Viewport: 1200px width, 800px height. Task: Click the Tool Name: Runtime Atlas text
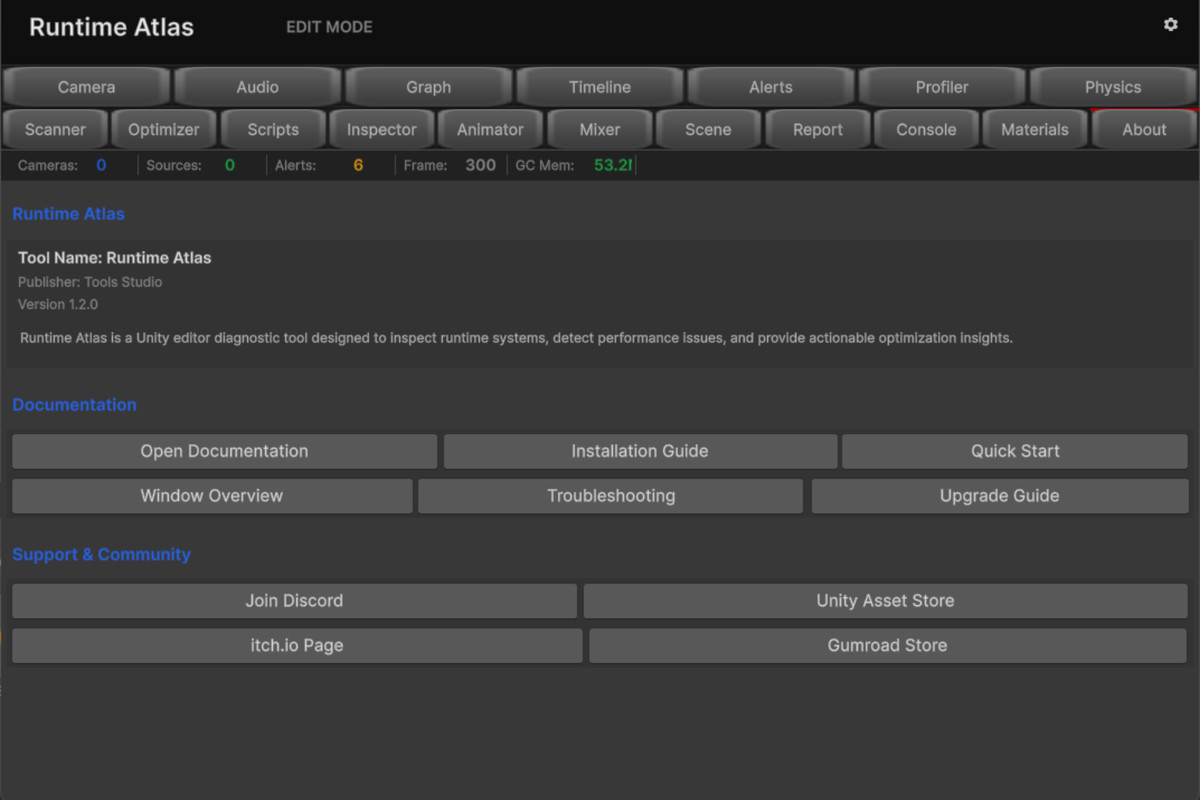pos(115,258)
